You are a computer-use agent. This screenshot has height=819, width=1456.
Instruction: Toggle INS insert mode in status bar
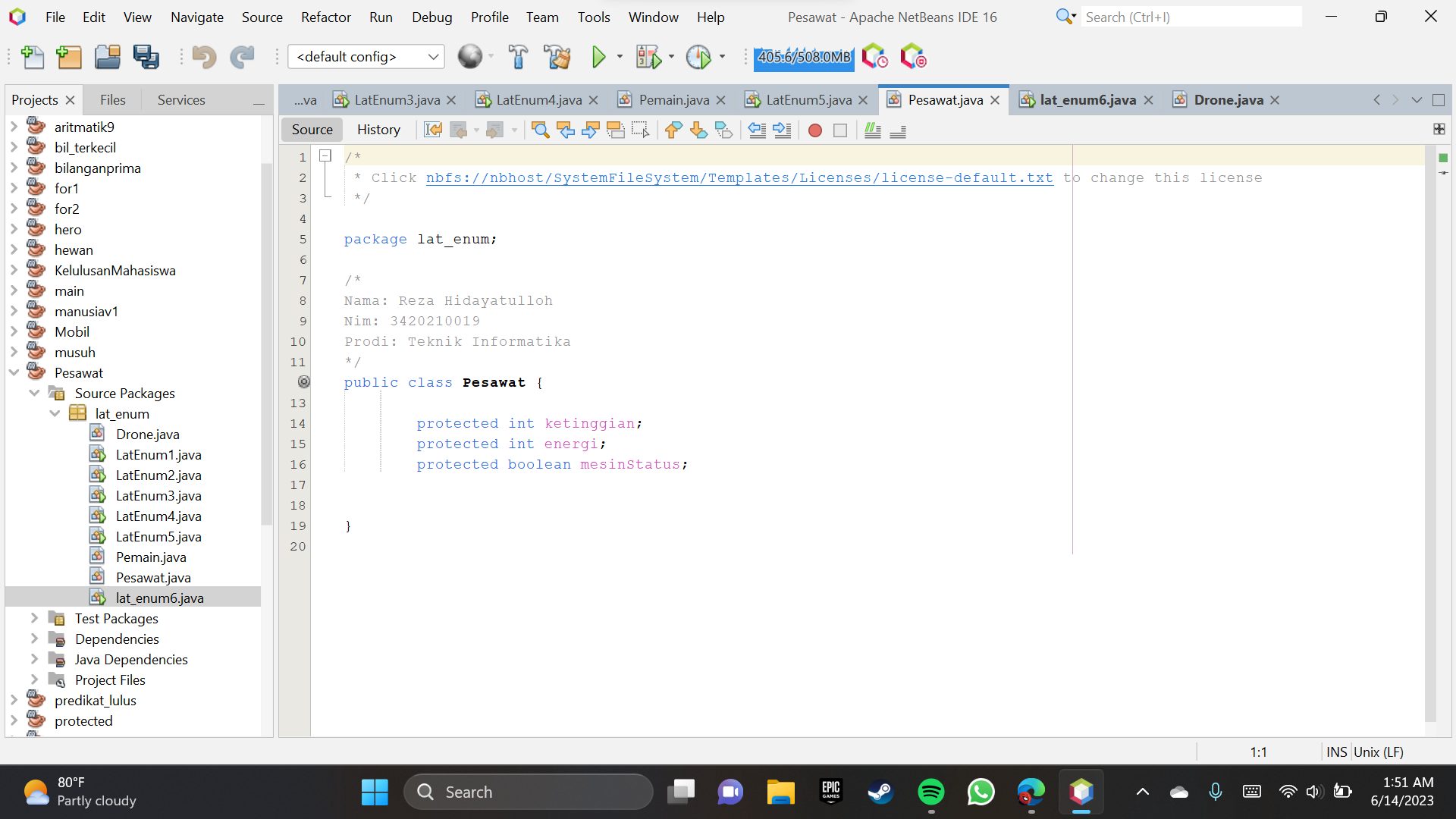1336,752
